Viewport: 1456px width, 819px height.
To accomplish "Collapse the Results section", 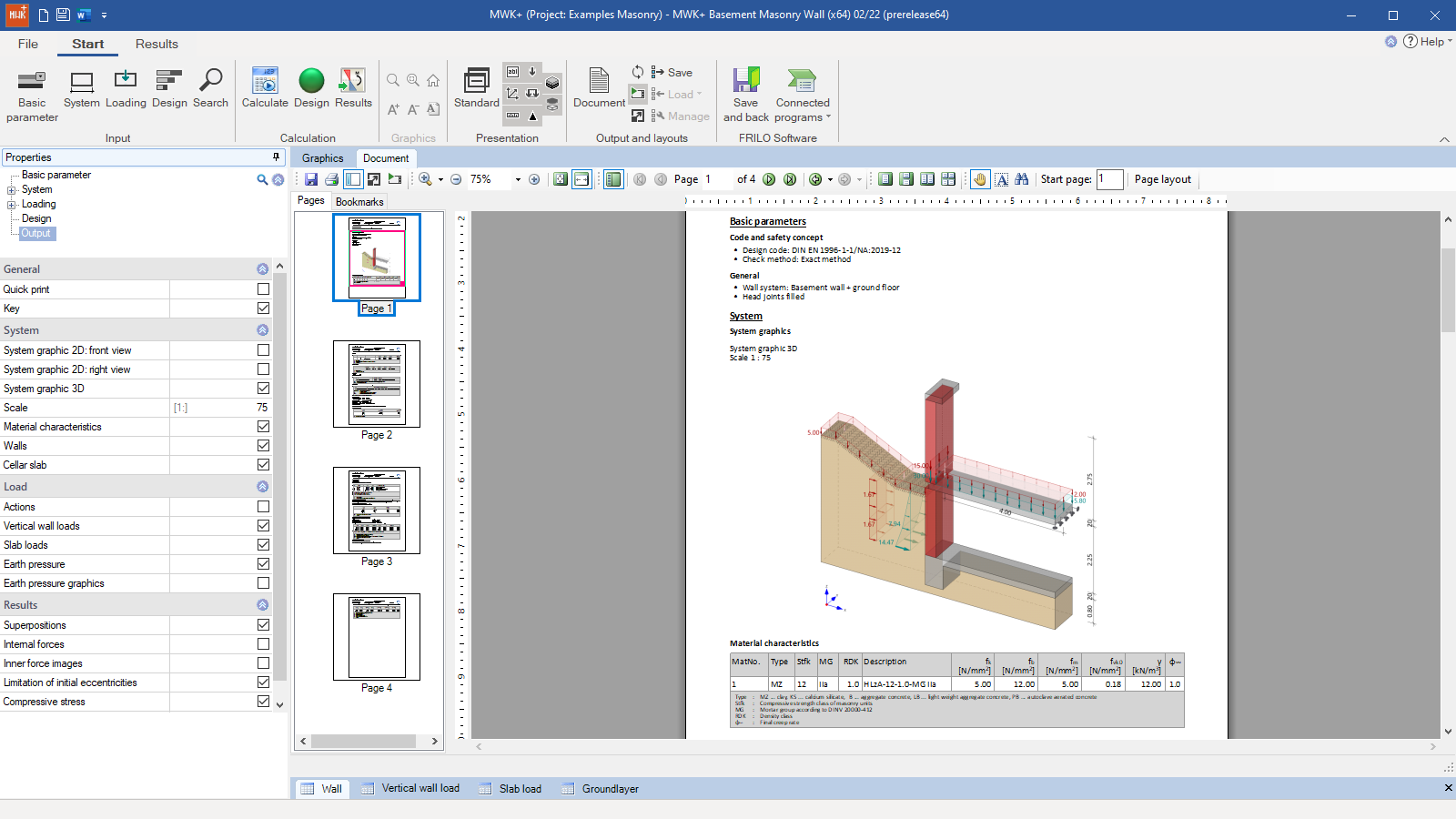I will 262,605.
